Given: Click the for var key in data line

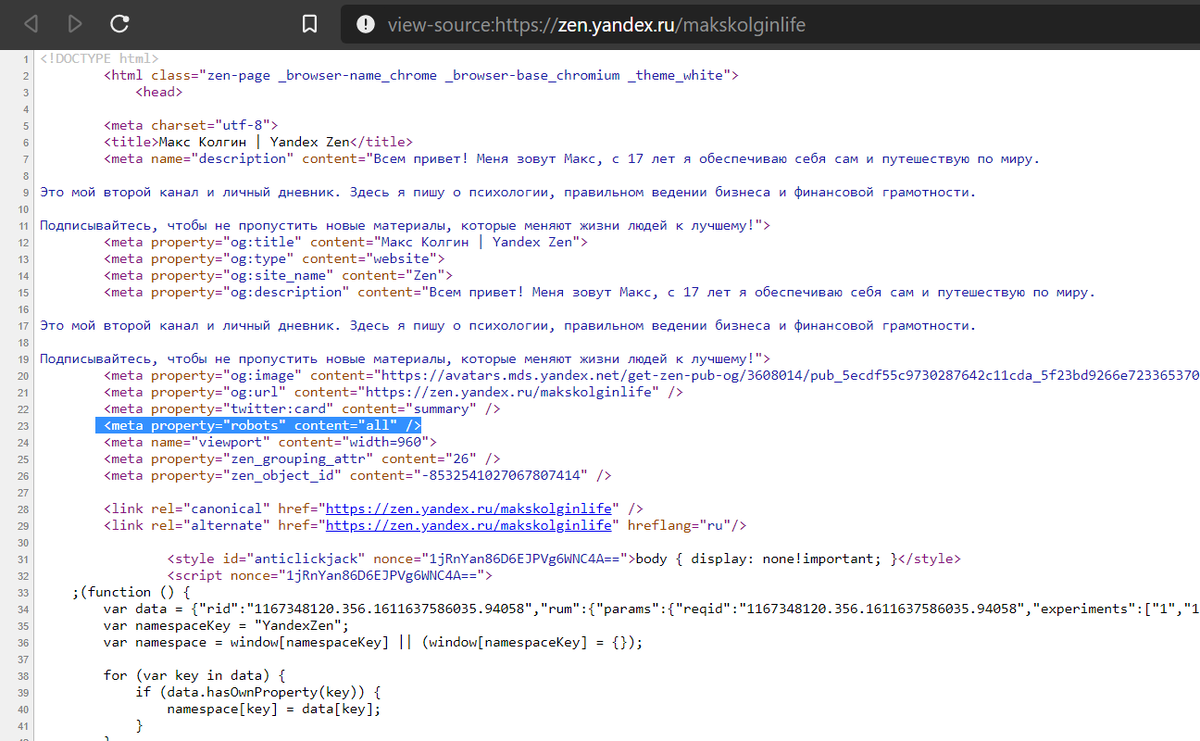Looking at the screenshot, I should coord(195,675).
